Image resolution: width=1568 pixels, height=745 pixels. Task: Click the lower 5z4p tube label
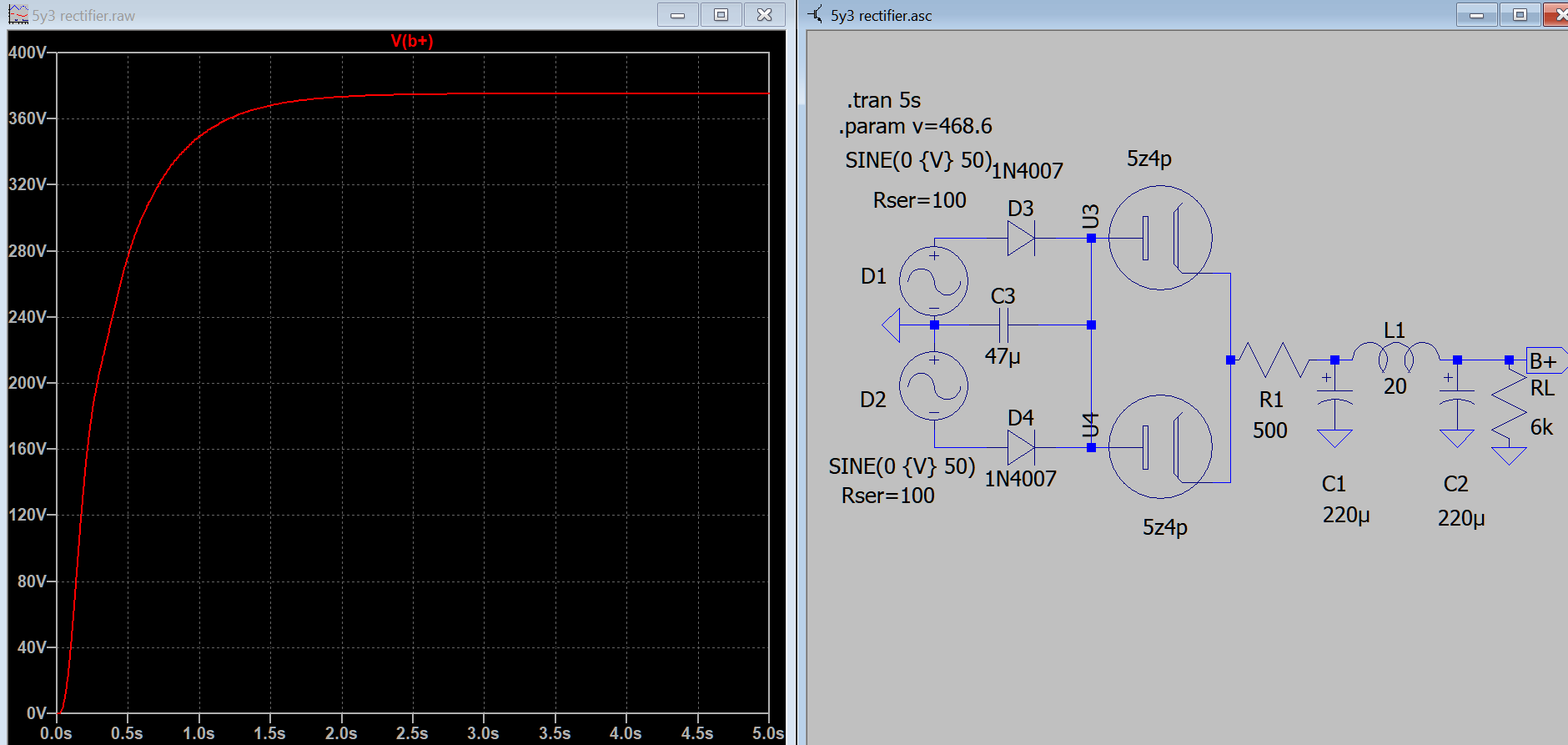point(1165,527)
